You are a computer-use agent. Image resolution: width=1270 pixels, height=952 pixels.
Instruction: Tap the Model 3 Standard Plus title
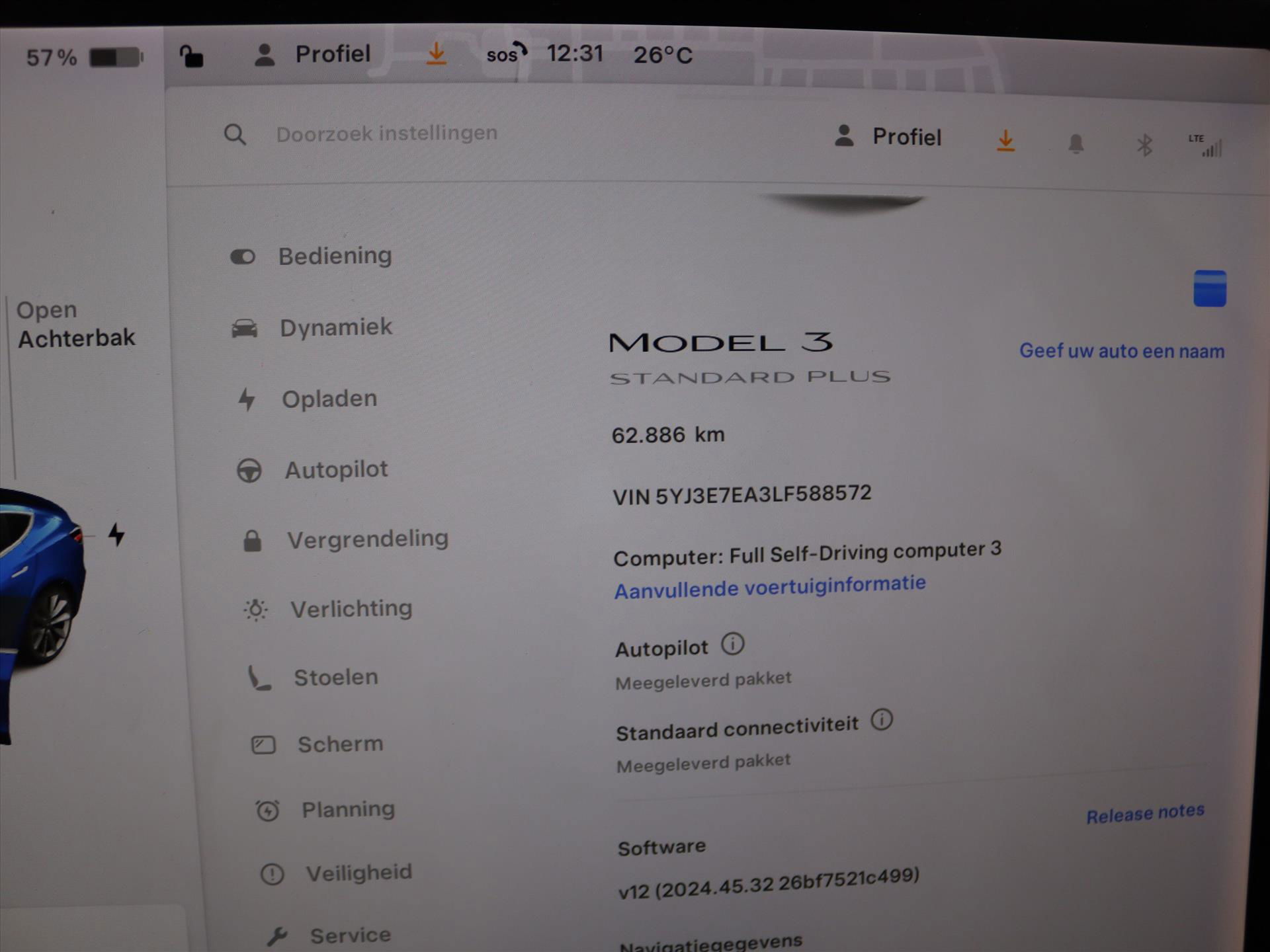tap(749, 358)
